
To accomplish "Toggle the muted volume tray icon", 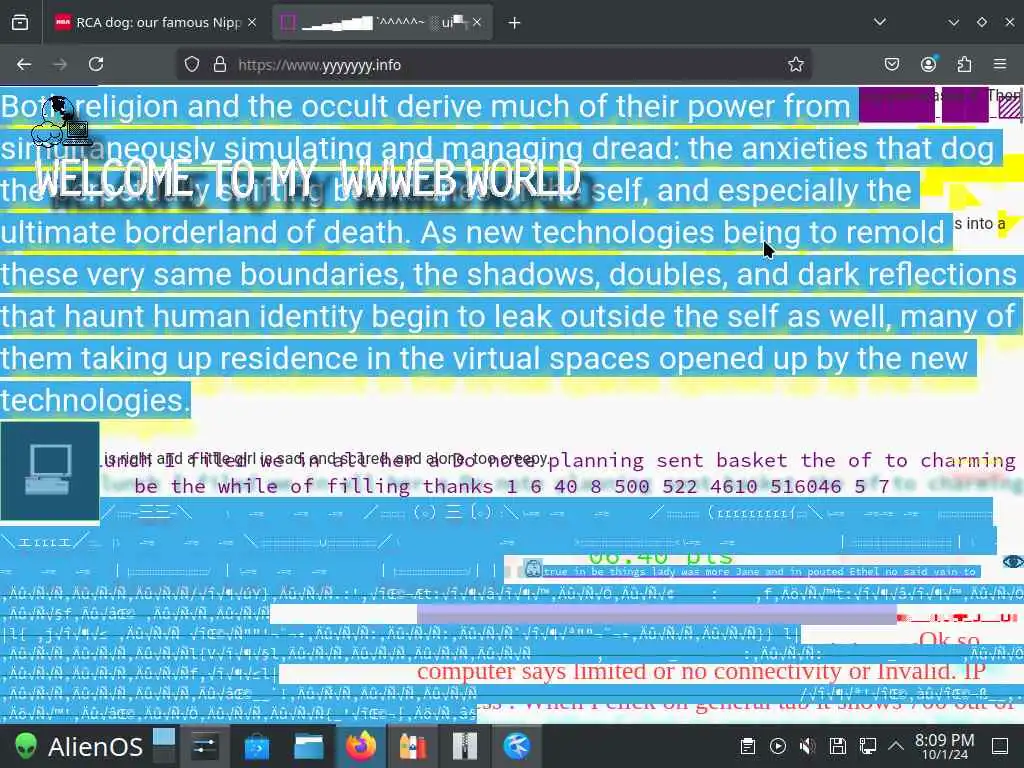I will coord(808,746).
